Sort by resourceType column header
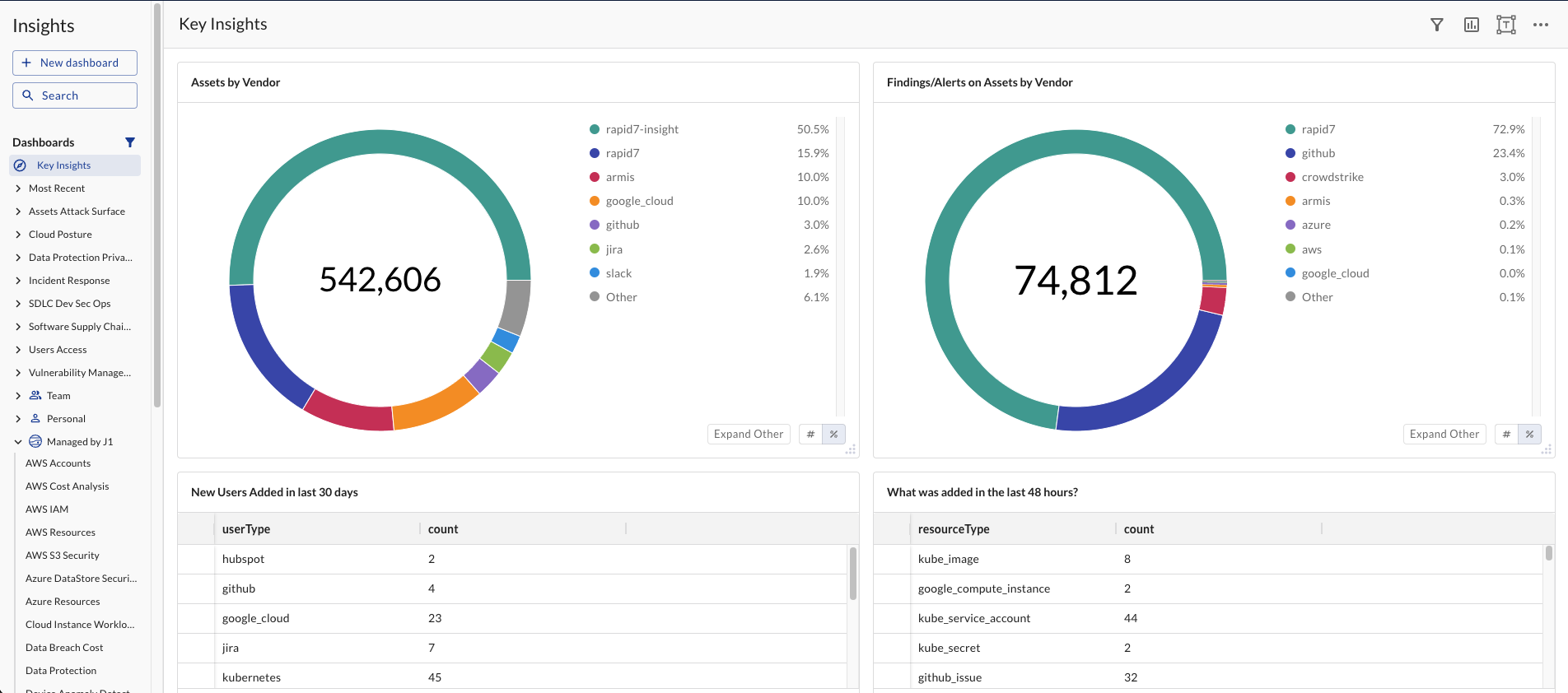 [954, 529]
